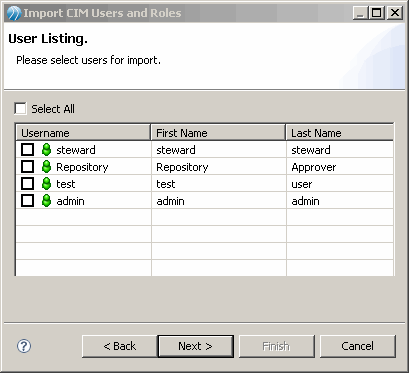Cancel the import wizard
409x373 pixels.
tap(358, 346)
